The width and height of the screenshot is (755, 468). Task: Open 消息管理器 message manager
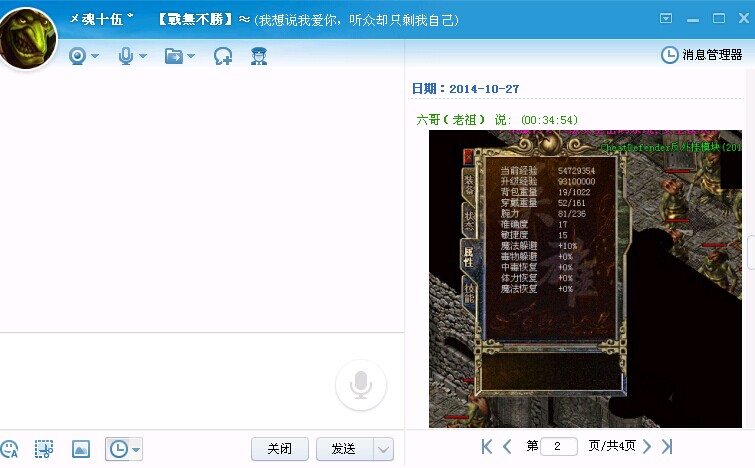[702, 55]
